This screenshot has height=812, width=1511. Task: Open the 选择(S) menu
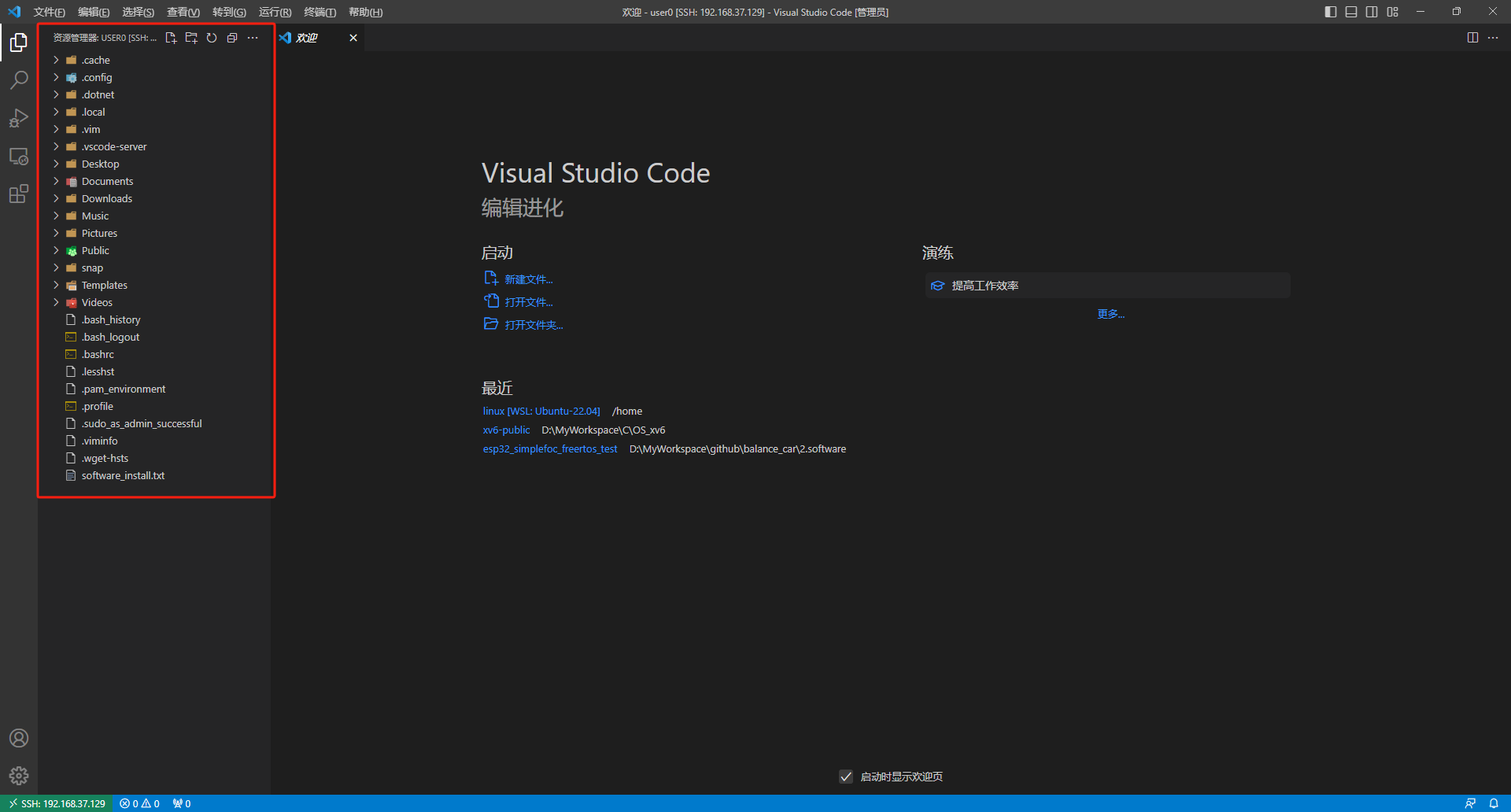click(138, 12)
